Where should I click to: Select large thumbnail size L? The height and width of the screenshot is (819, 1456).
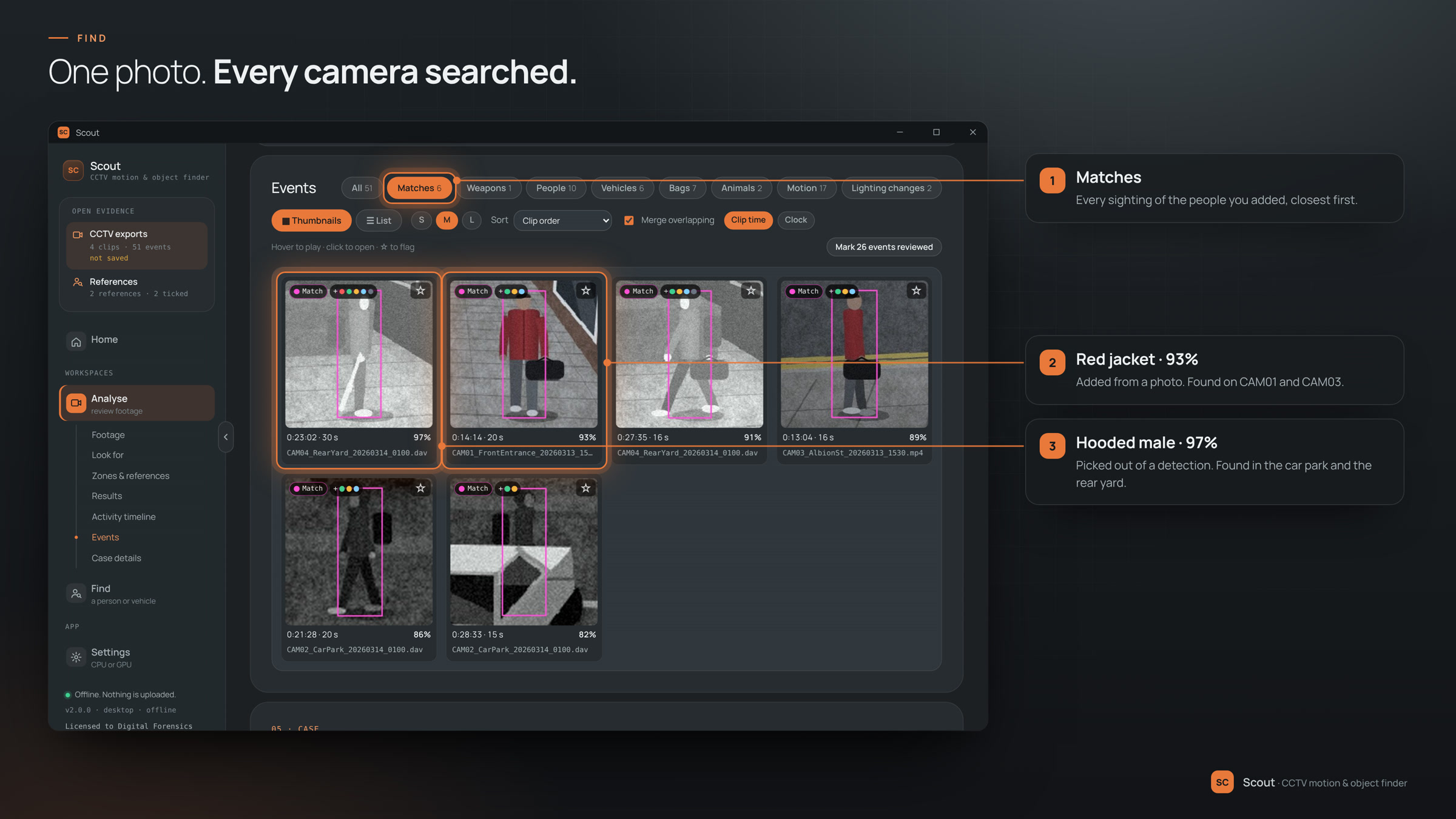[472, 220]
